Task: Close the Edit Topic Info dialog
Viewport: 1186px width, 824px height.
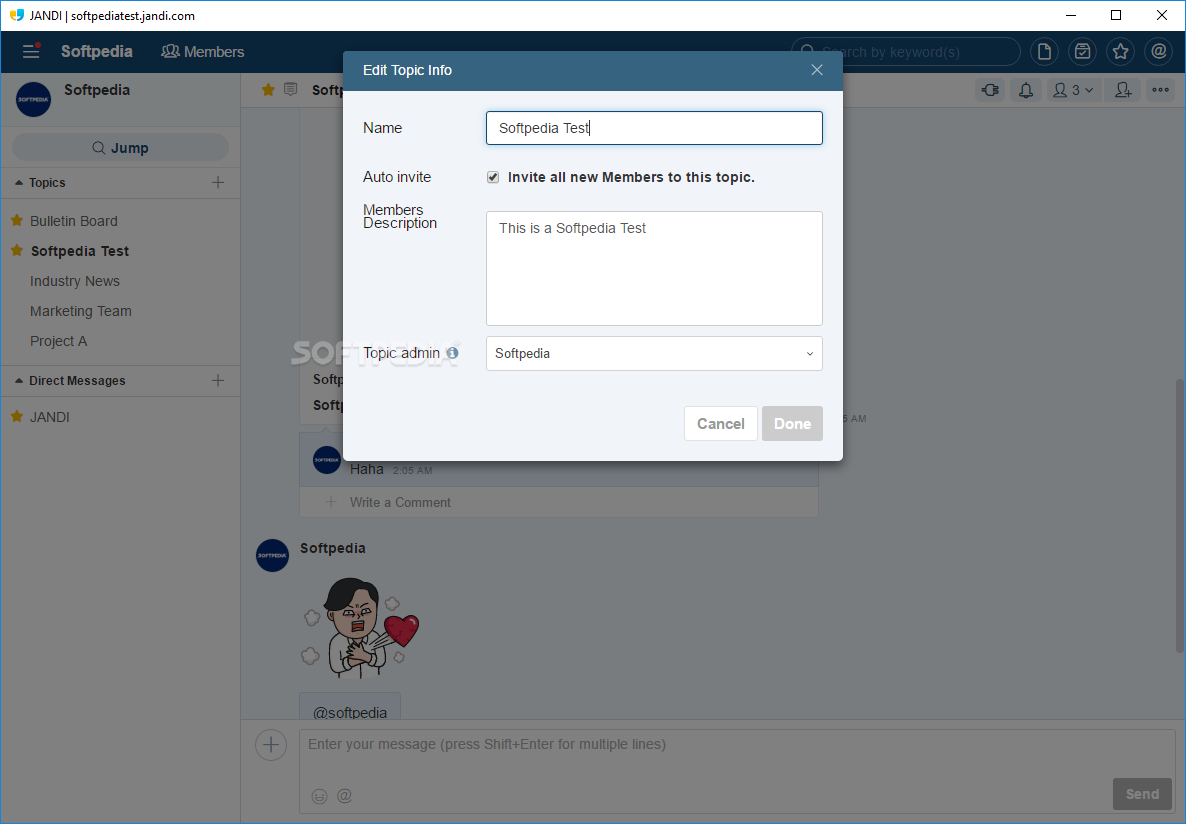Action: tap(817, 70)
